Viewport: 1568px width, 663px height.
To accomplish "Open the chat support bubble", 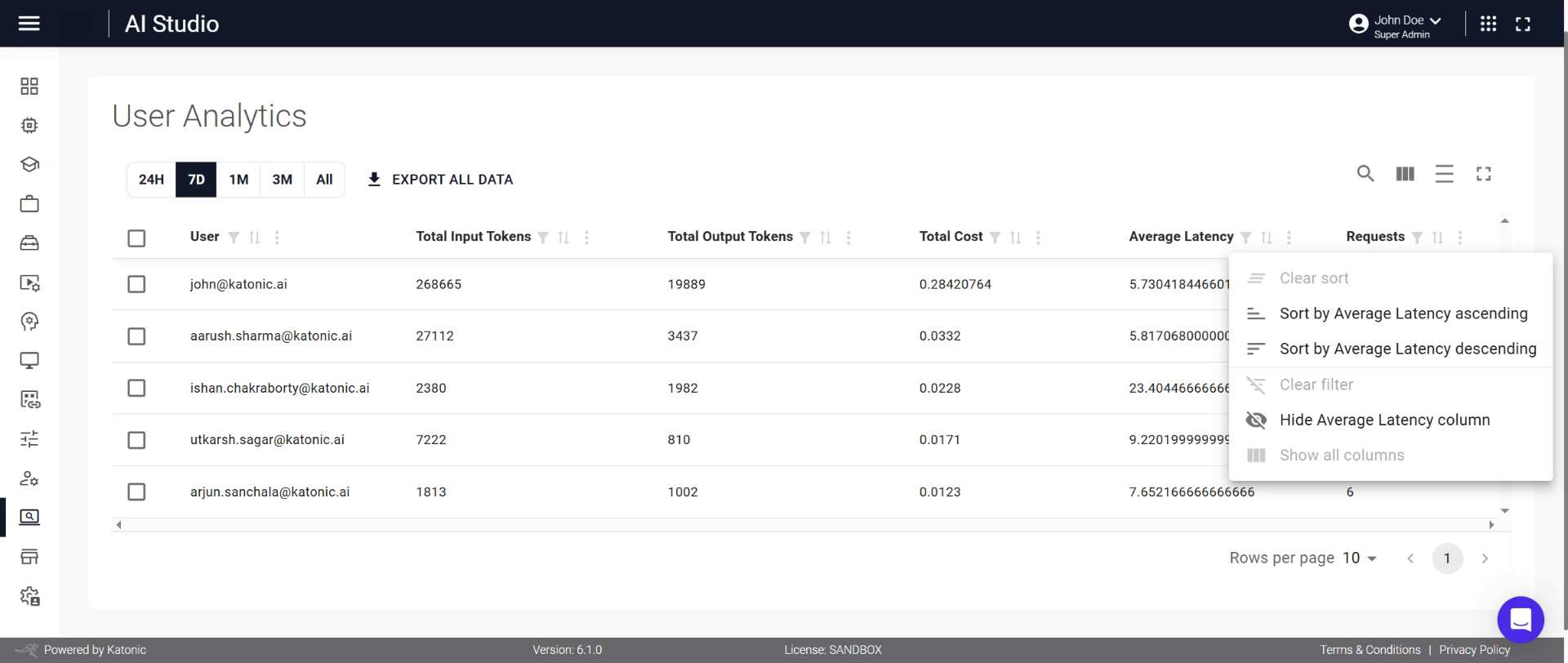I will [x=1521, y=620].
